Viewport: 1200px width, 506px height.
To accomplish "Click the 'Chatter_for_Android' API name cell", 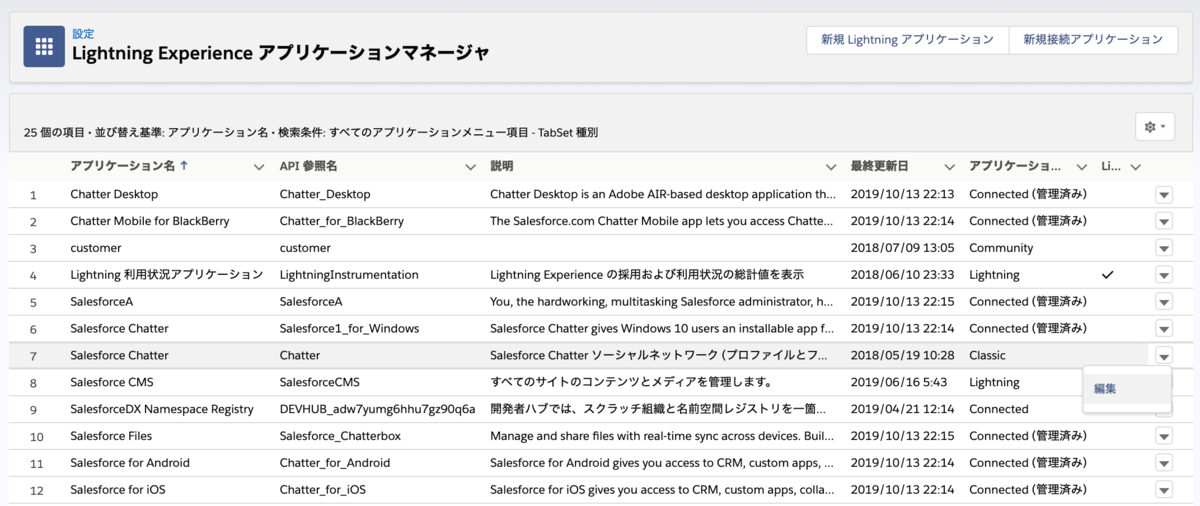I will pyautogui.click(x=335, y=463).
